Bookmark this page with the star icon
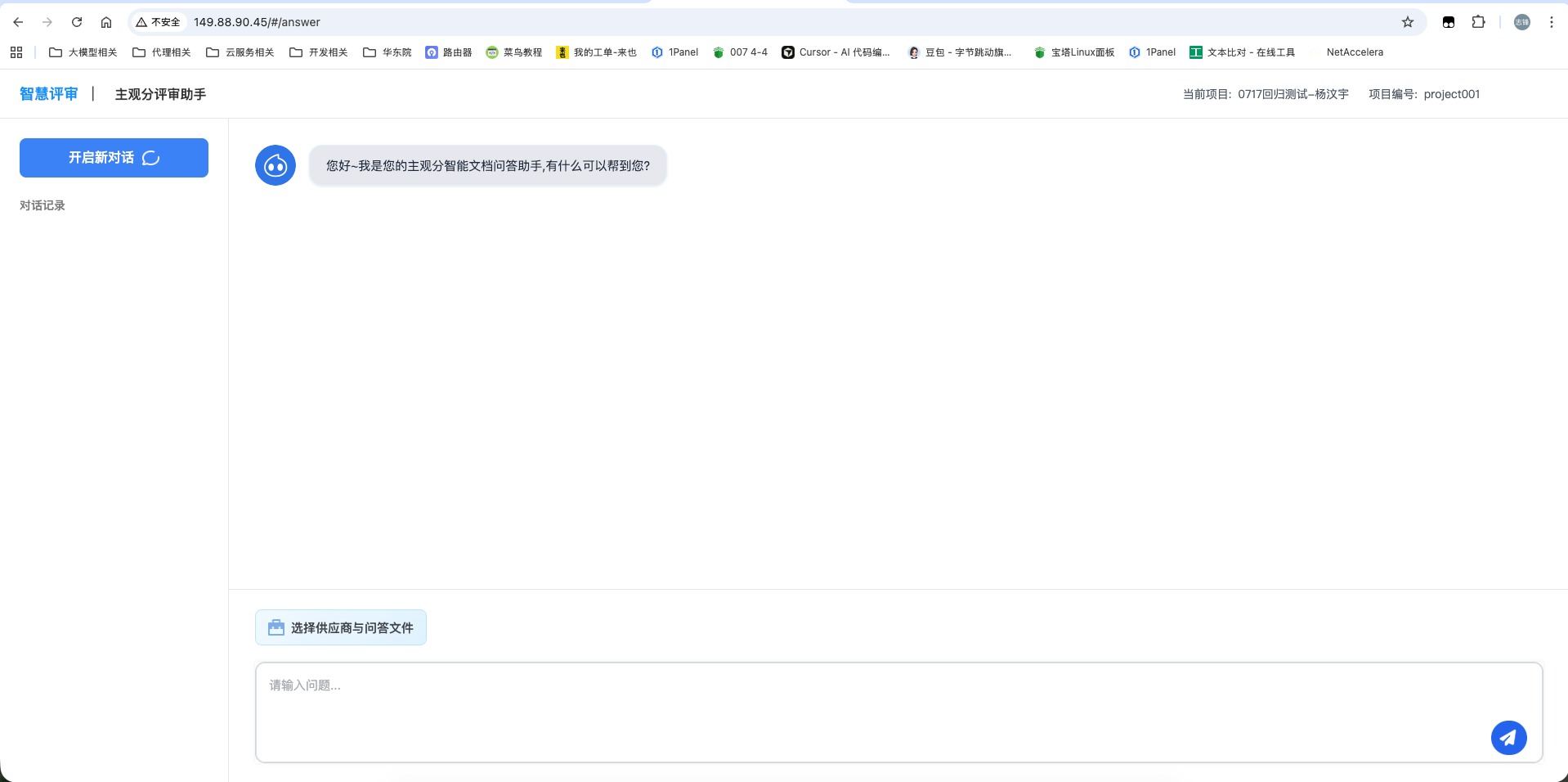The width and height of the screenshot is (1568, 782). point(1407,22)
